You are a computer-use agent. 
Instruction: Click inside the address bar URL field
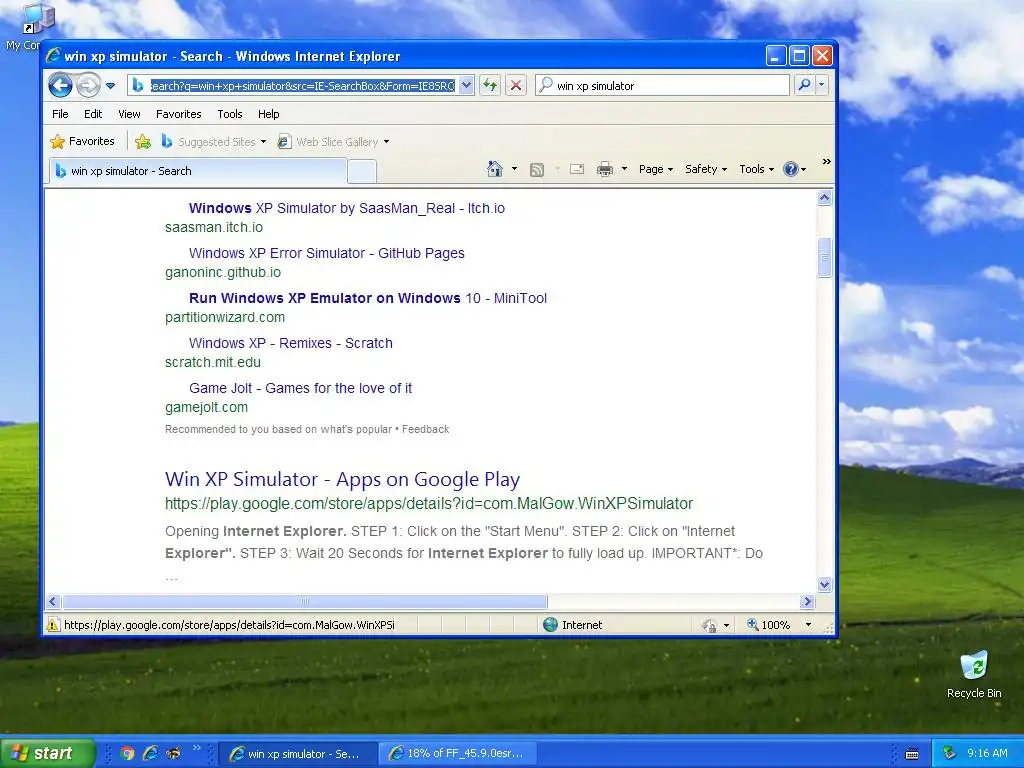(x=302, y=86)
